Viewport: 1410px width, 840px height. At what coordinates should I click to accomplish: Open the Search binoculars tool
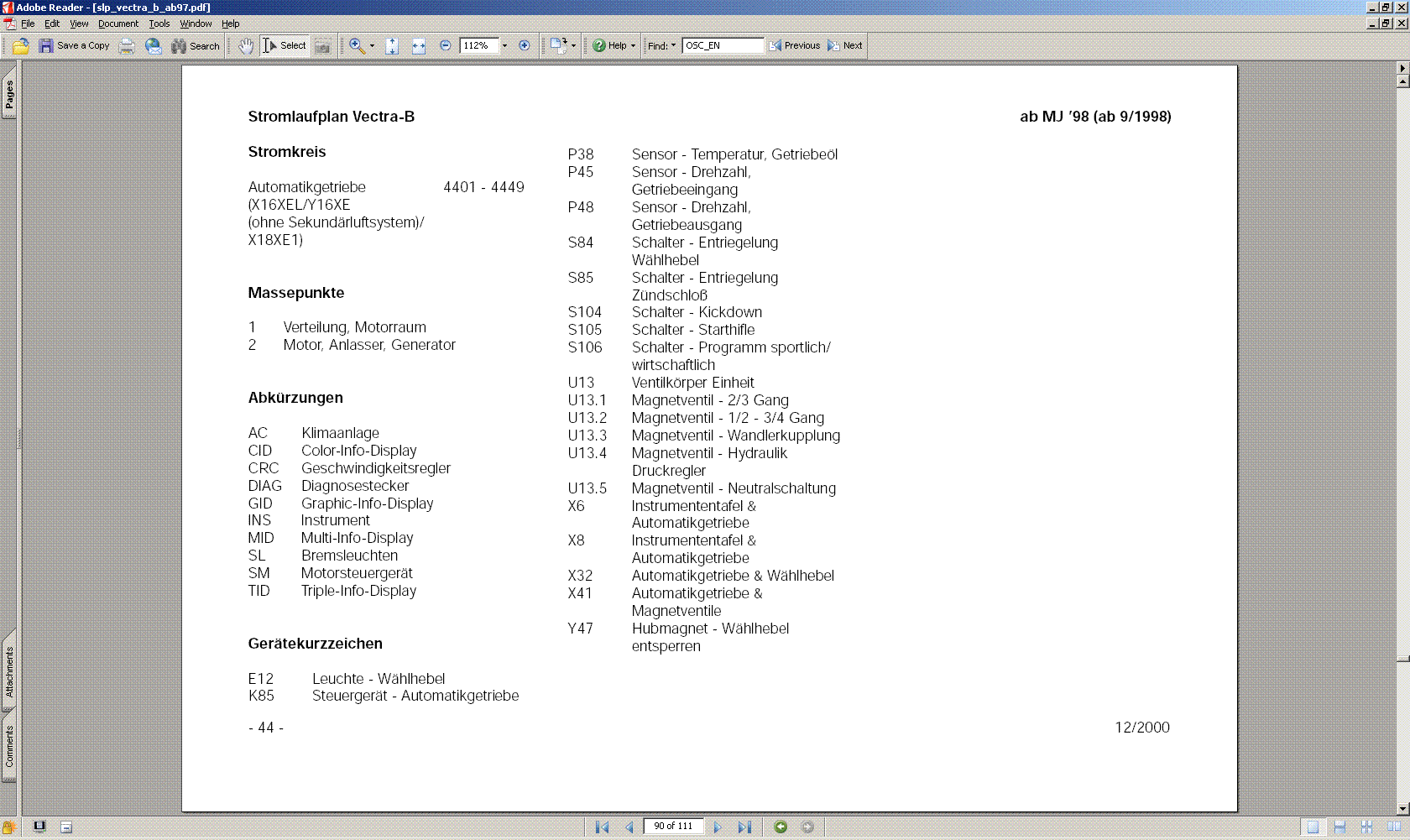(x=196, y=46)
